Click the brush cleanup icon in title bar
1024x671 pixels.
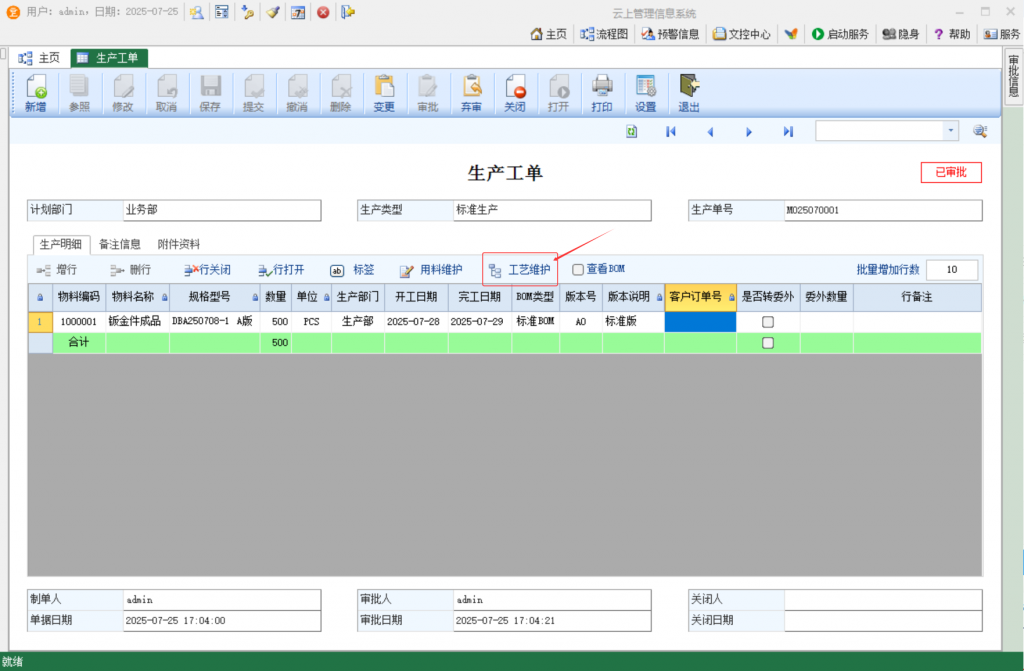point(273,12)
